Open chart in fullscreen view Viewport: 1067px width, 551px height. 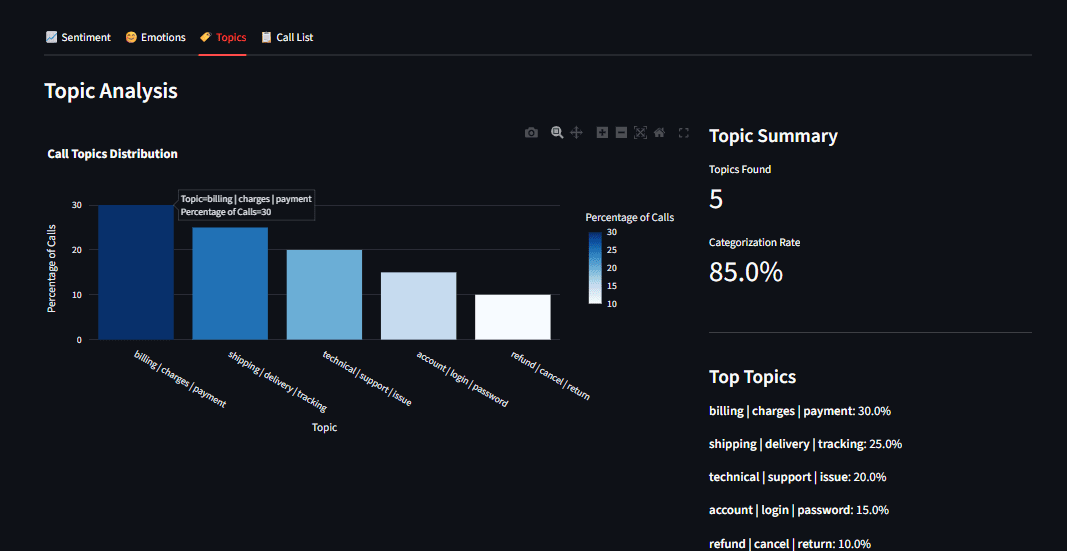click(x=684, y=133)
